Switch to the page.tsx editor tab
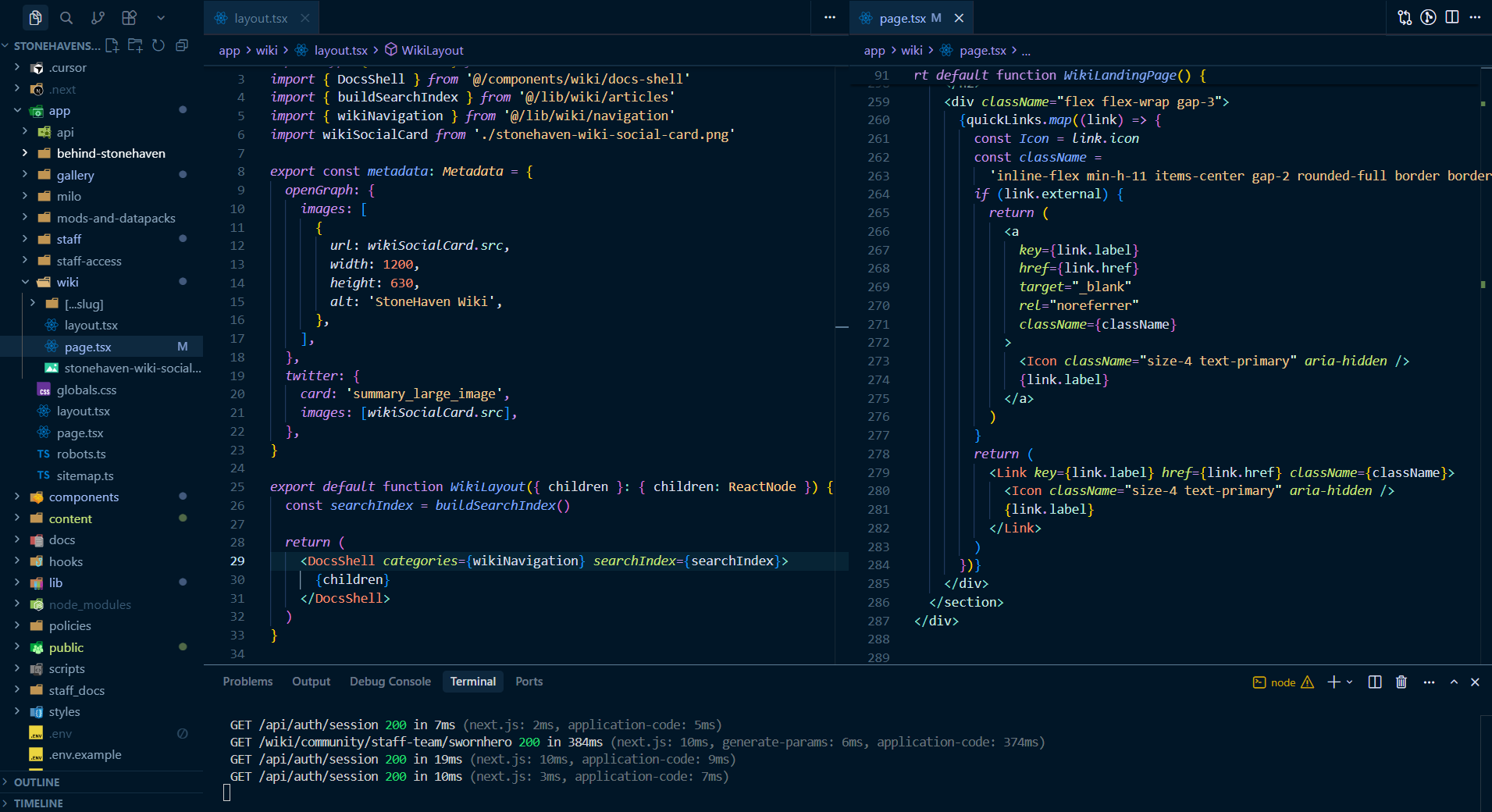The height and width of the screenshot is (812, 1492). tap(910, 18)
